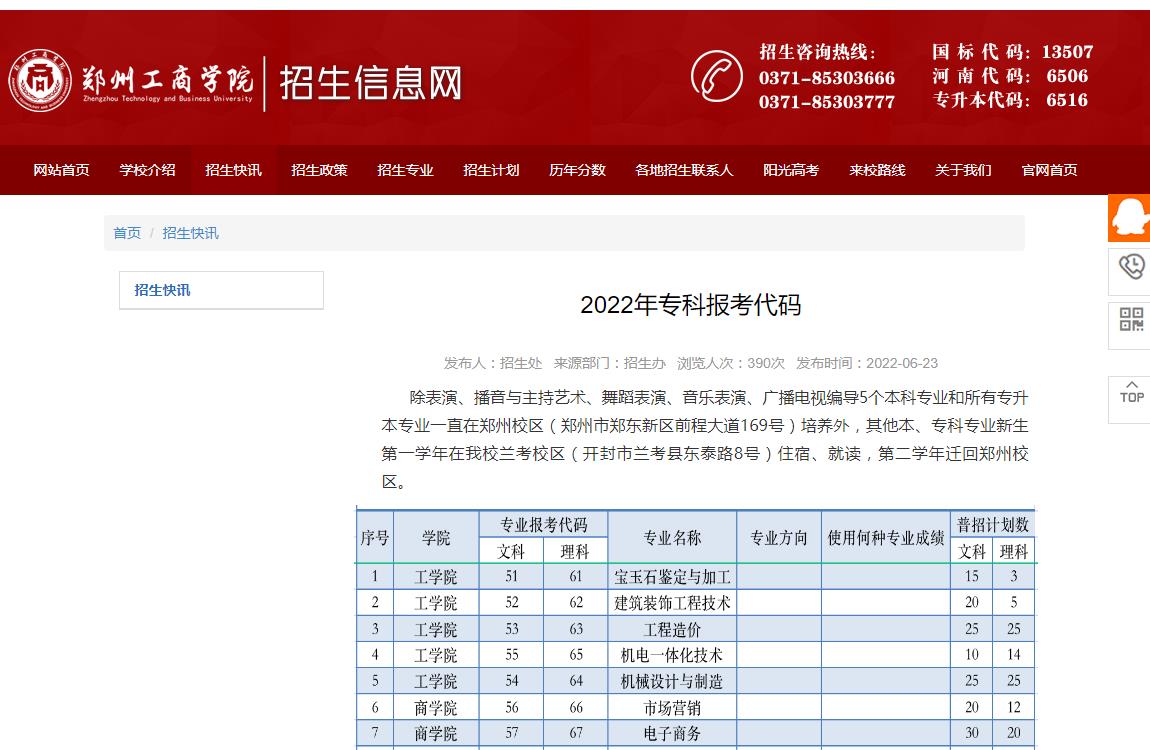Click the 发布人：招生处 text
1150x750 pixels.
coord(493,363)
